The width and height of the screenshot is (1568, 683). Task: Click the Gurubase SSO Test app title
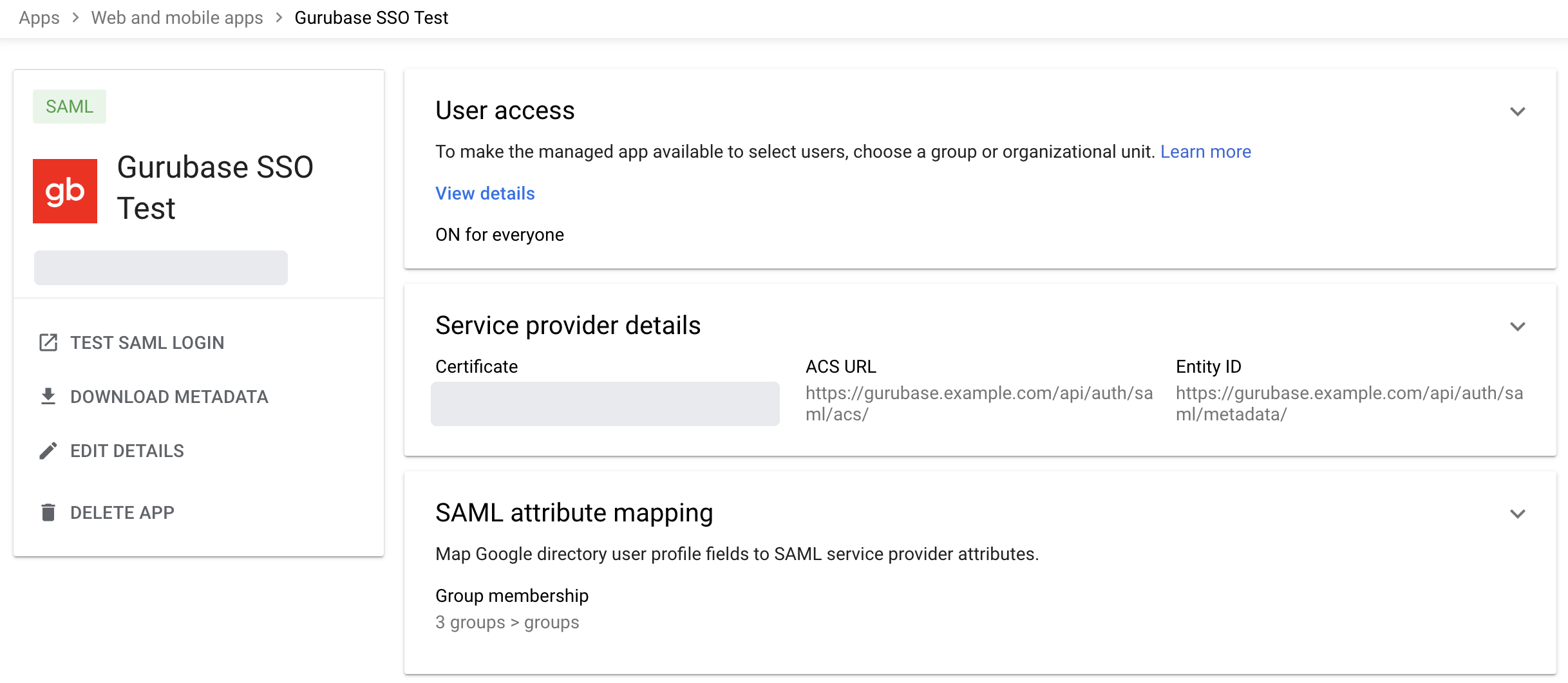pyautogui.click(x=215, y=187)
